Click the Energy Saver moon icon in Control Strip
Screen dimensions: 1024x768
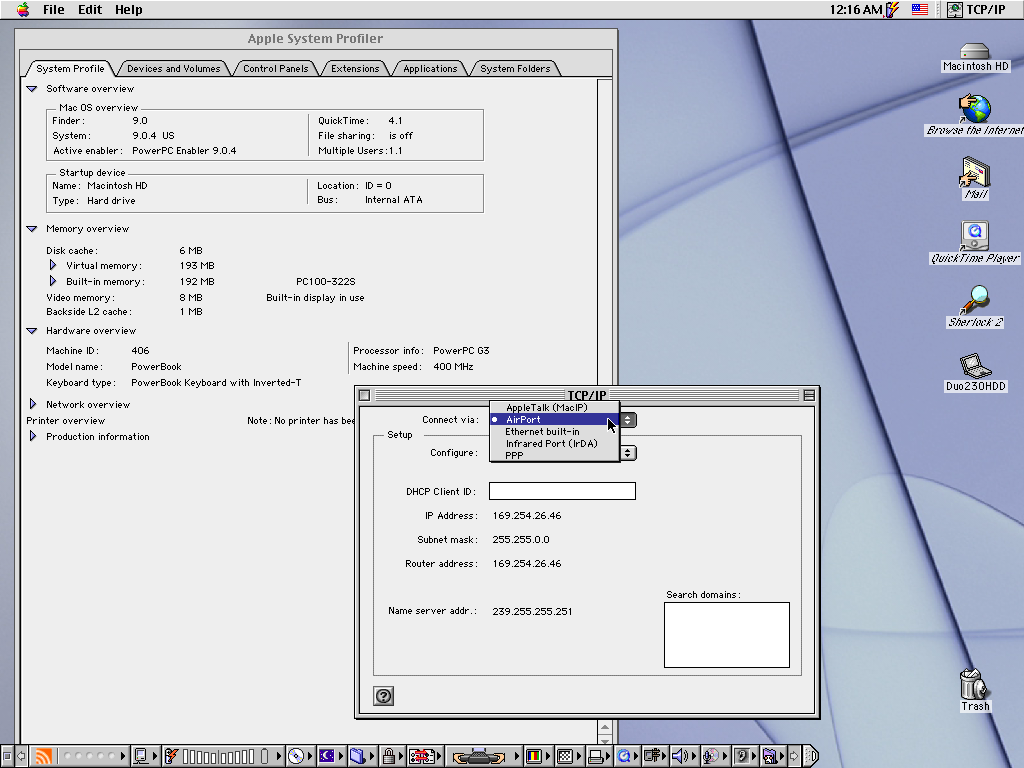coord(327,756)
